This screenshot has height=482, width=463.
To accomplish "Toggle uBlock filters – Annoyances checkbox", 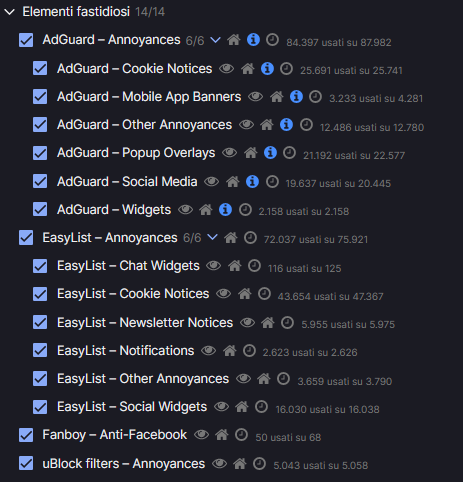I will click(x=26, y=463).
